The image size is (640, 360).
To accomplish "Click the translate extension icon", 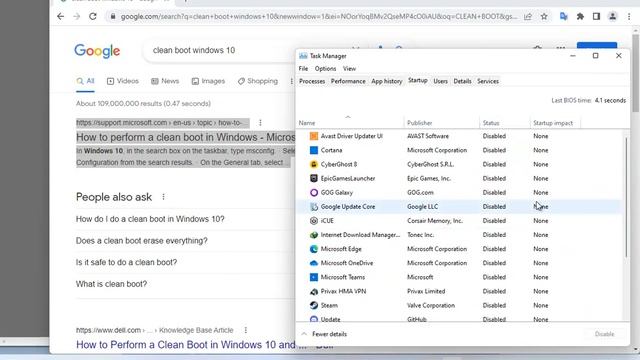I will [x=564, y=17].
